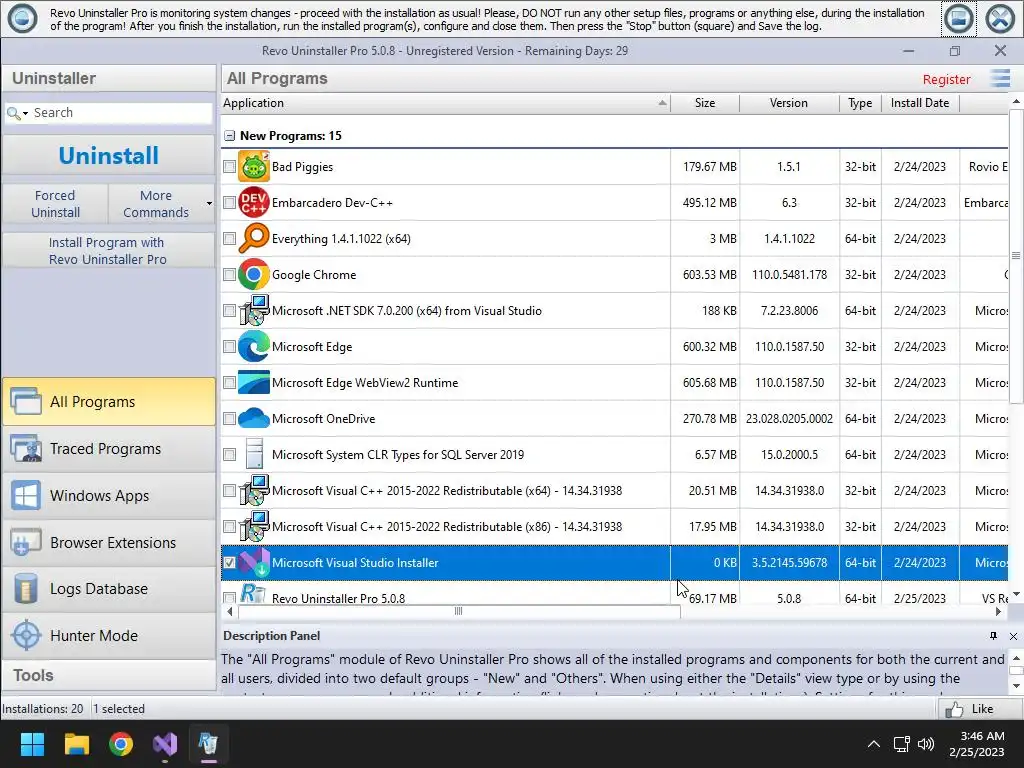Click the Bad Piggies app icon
Viewport: 1024px width, 768px height.
pos(253,167)
